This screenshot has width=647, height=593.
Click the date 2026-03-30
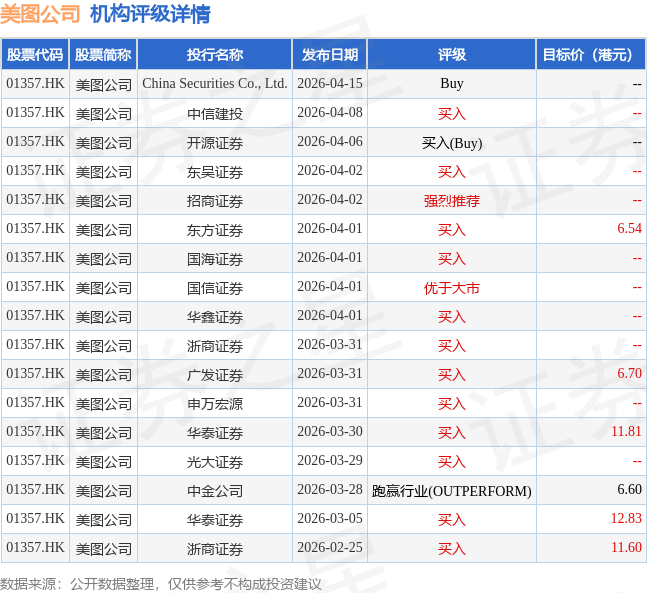point(330,431)
